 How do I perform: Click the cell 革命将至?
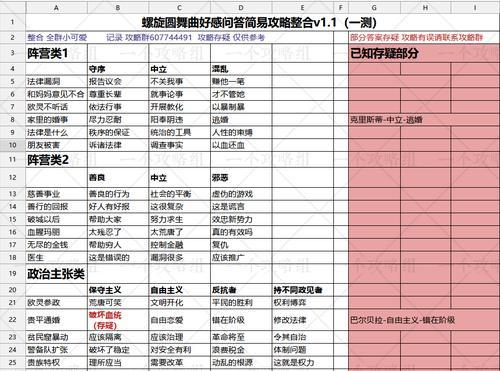pyautogui.click(x=241, y=337)
